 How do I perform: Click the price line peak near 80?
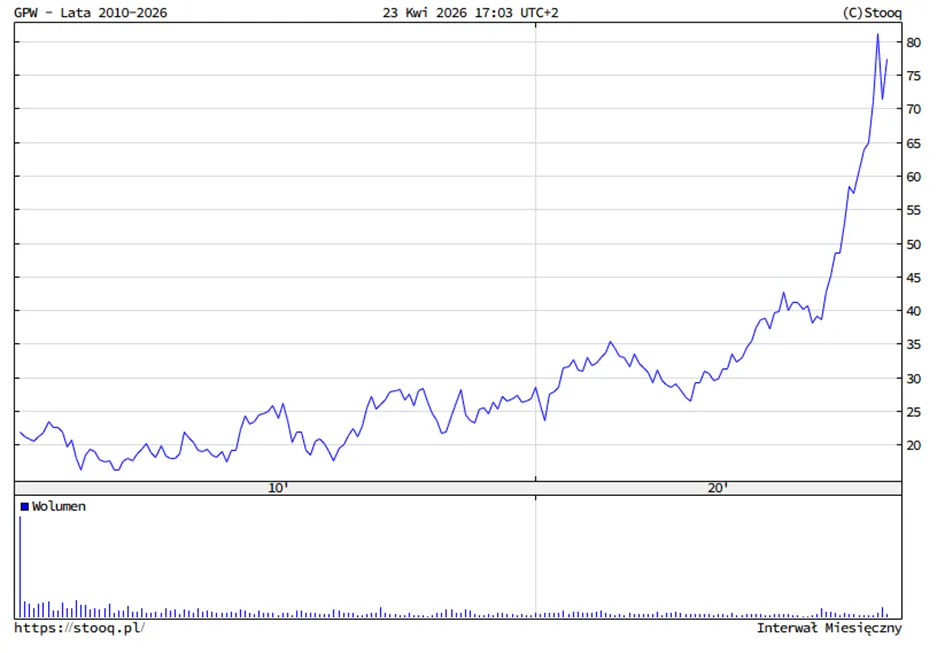[878, 35]
